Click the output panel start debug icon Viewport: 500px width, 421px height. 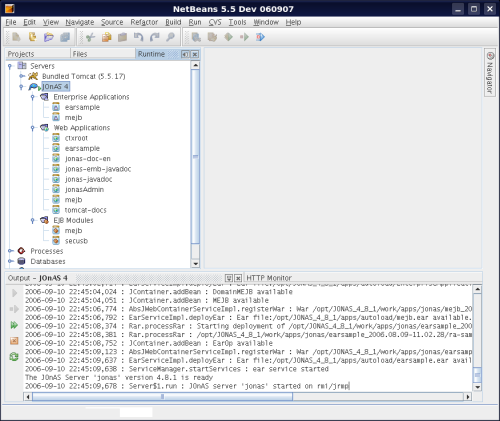[14, 309]
